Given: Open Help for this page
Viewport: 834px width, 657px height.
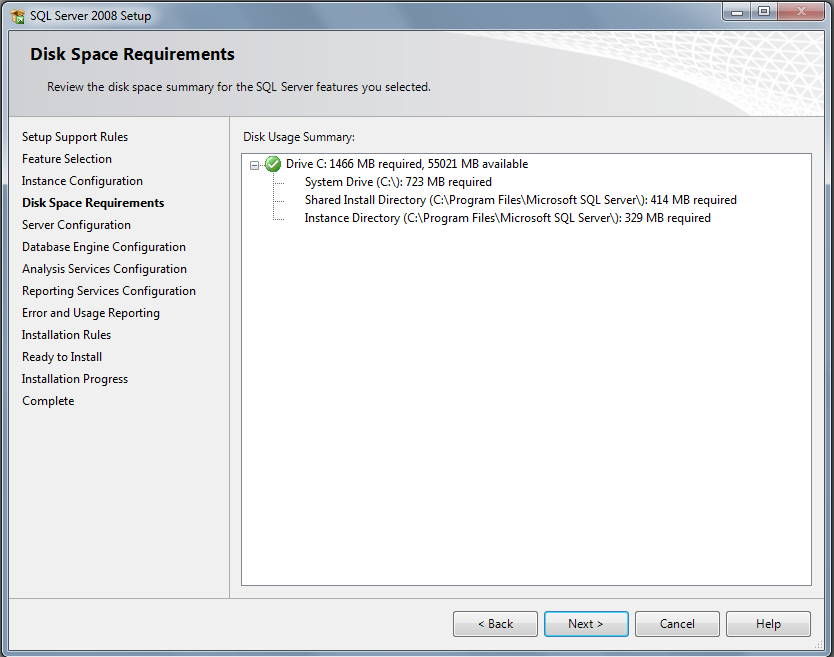Looking at the screenshot, I should click(x=768, y=623).
